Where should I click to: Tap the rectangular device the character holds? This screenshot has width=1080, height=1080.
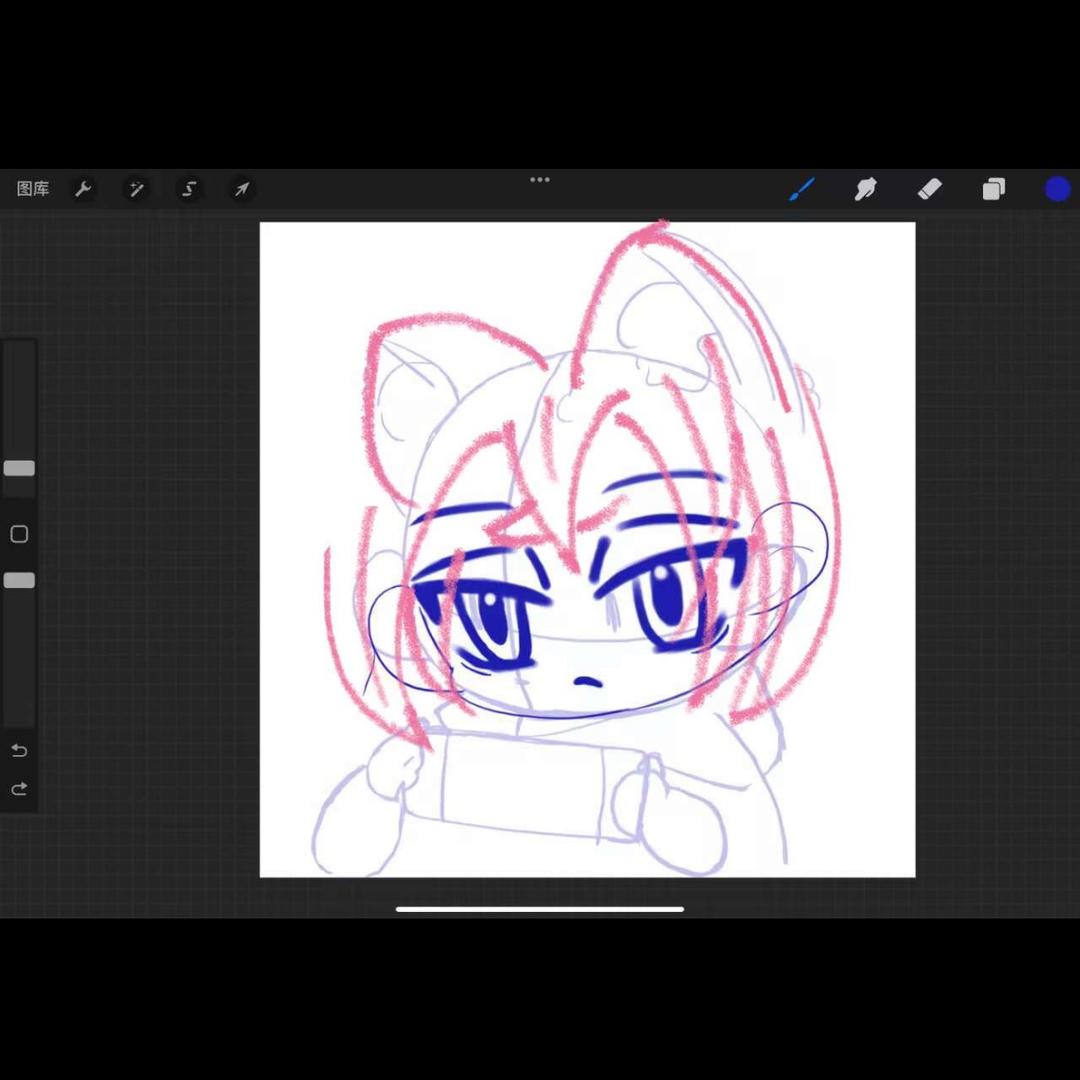(520, 785)
